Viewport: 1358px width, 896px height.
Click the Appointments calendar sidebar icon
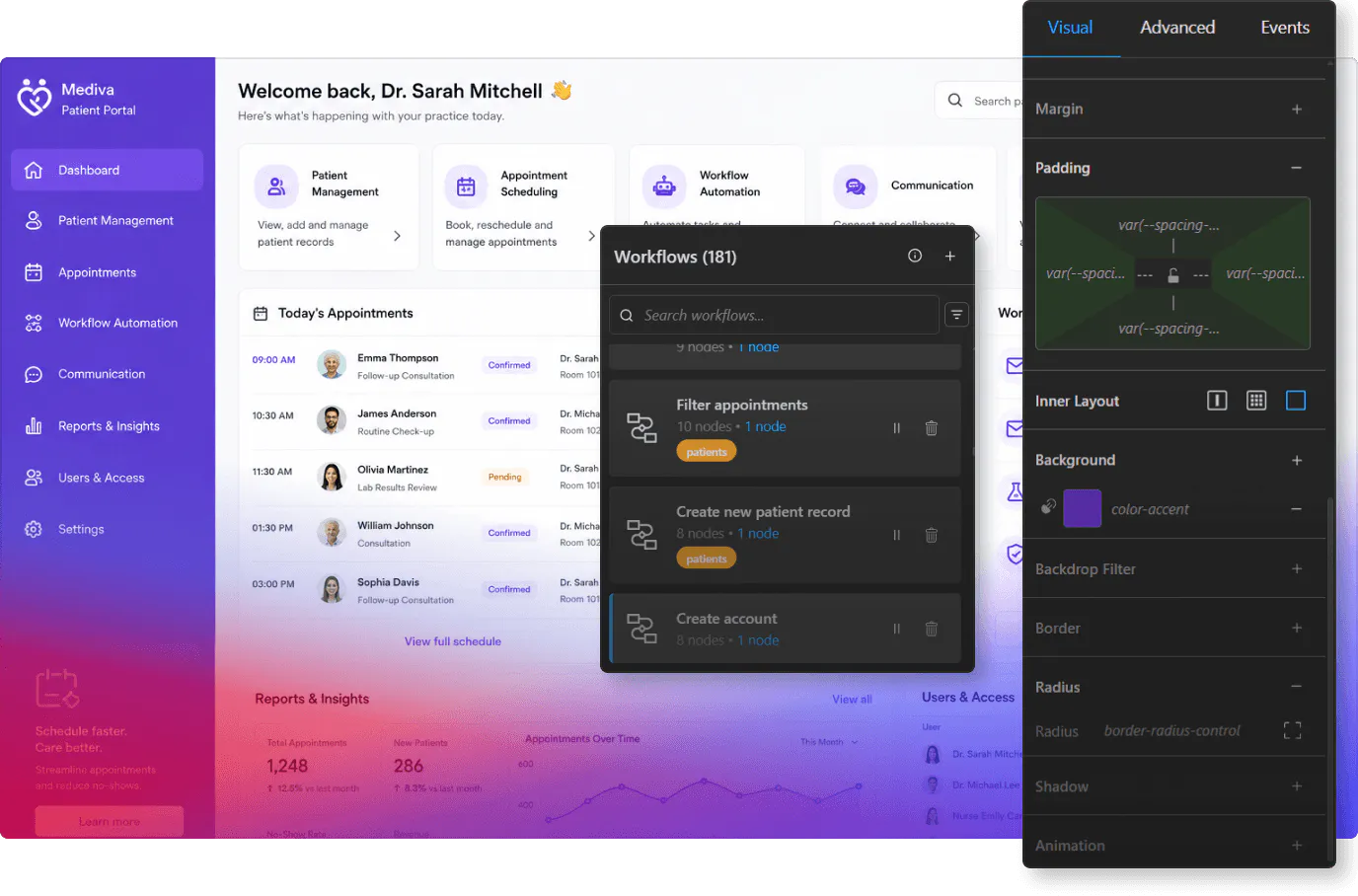click(x=34, y=272)
